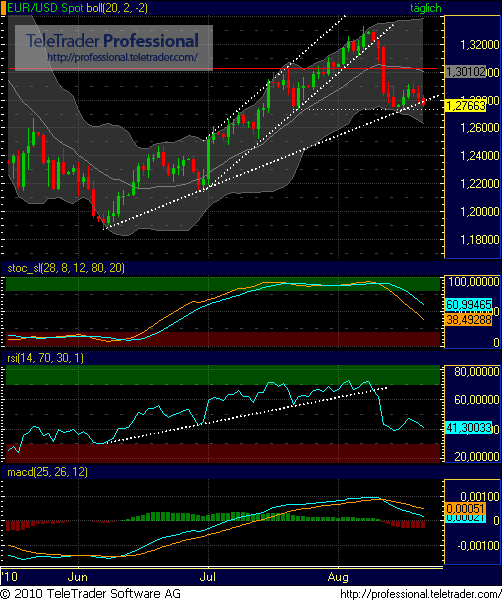Click the orange 38,49288 stochastic value tag

[x=469, y=320]
